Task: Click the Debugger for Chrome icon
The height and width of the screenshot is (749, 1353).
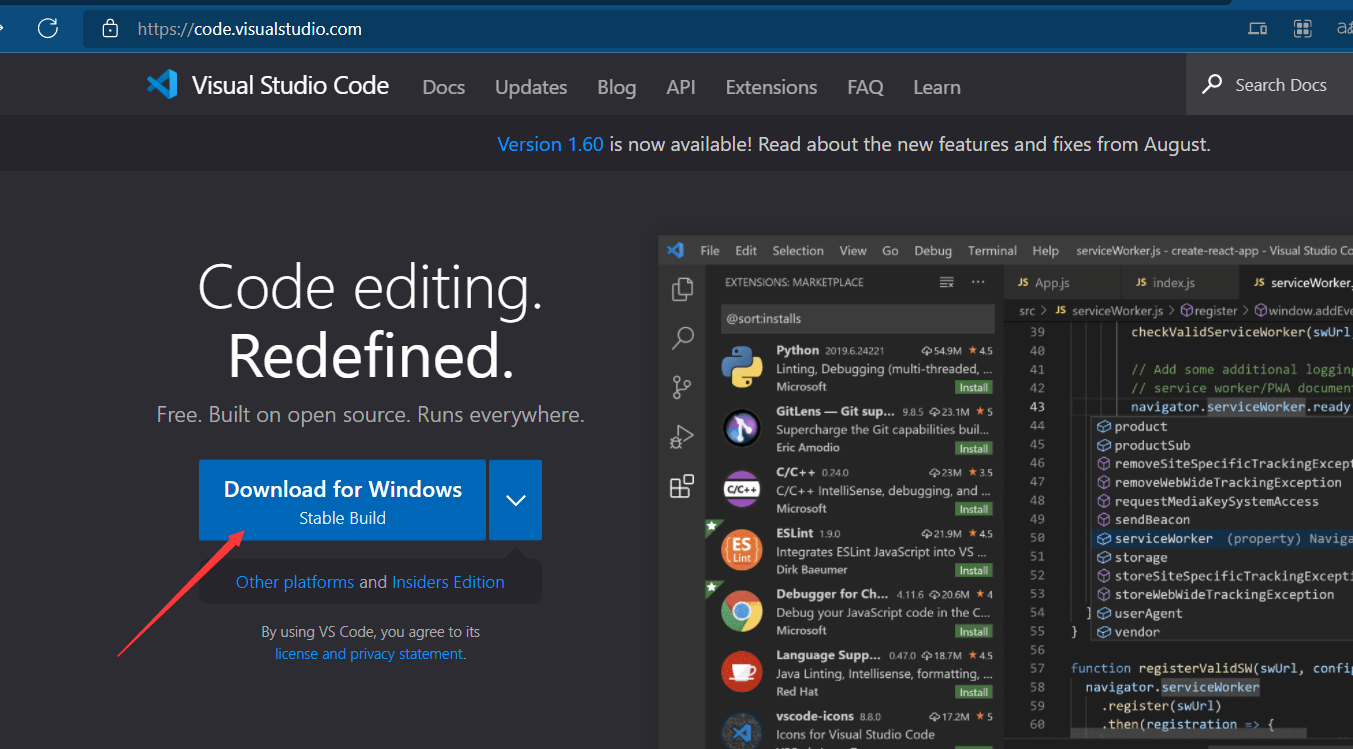Action: click(742, 611)
